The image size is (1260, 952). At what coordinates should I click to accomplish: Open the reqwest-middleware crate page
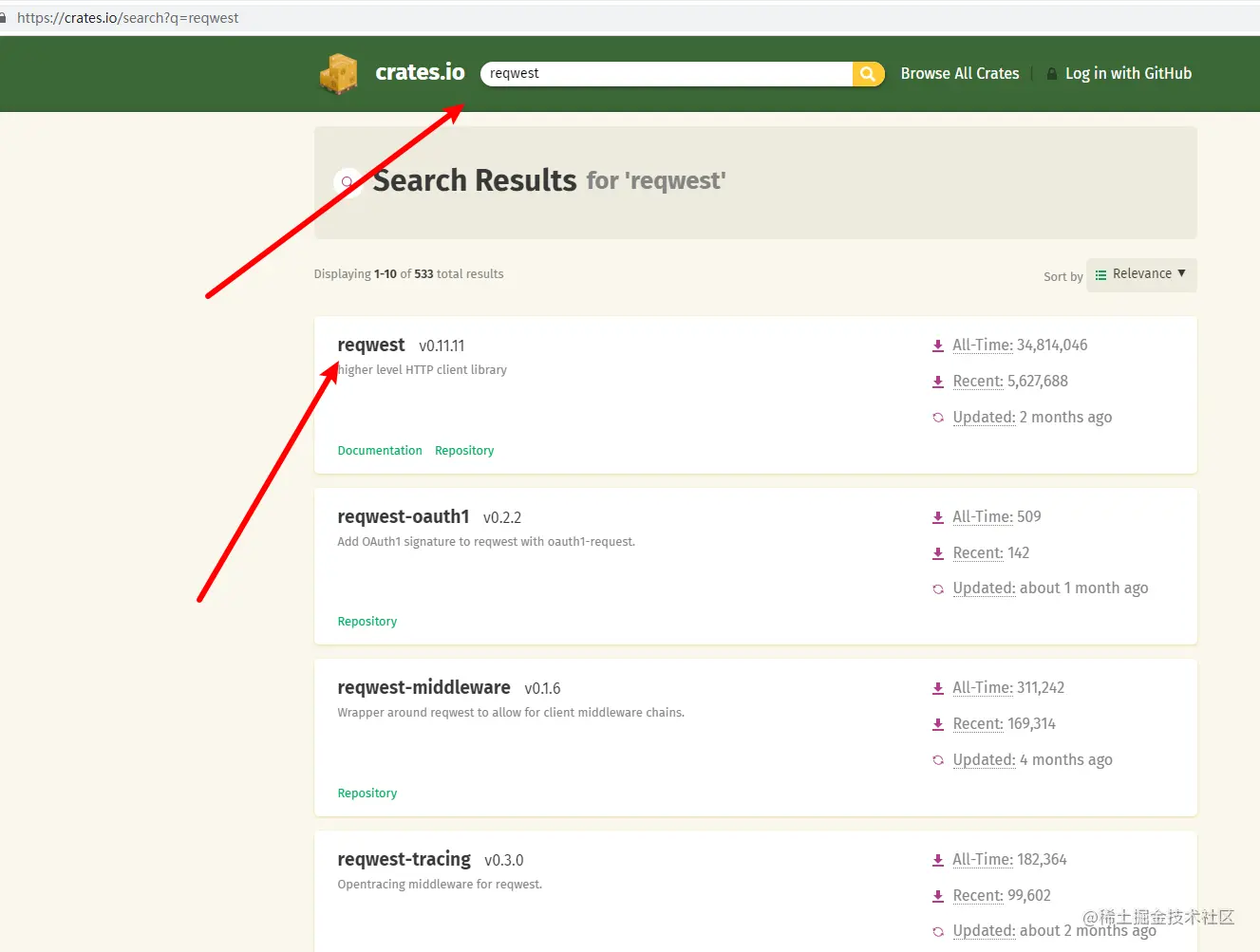click(x=423, y=687)
